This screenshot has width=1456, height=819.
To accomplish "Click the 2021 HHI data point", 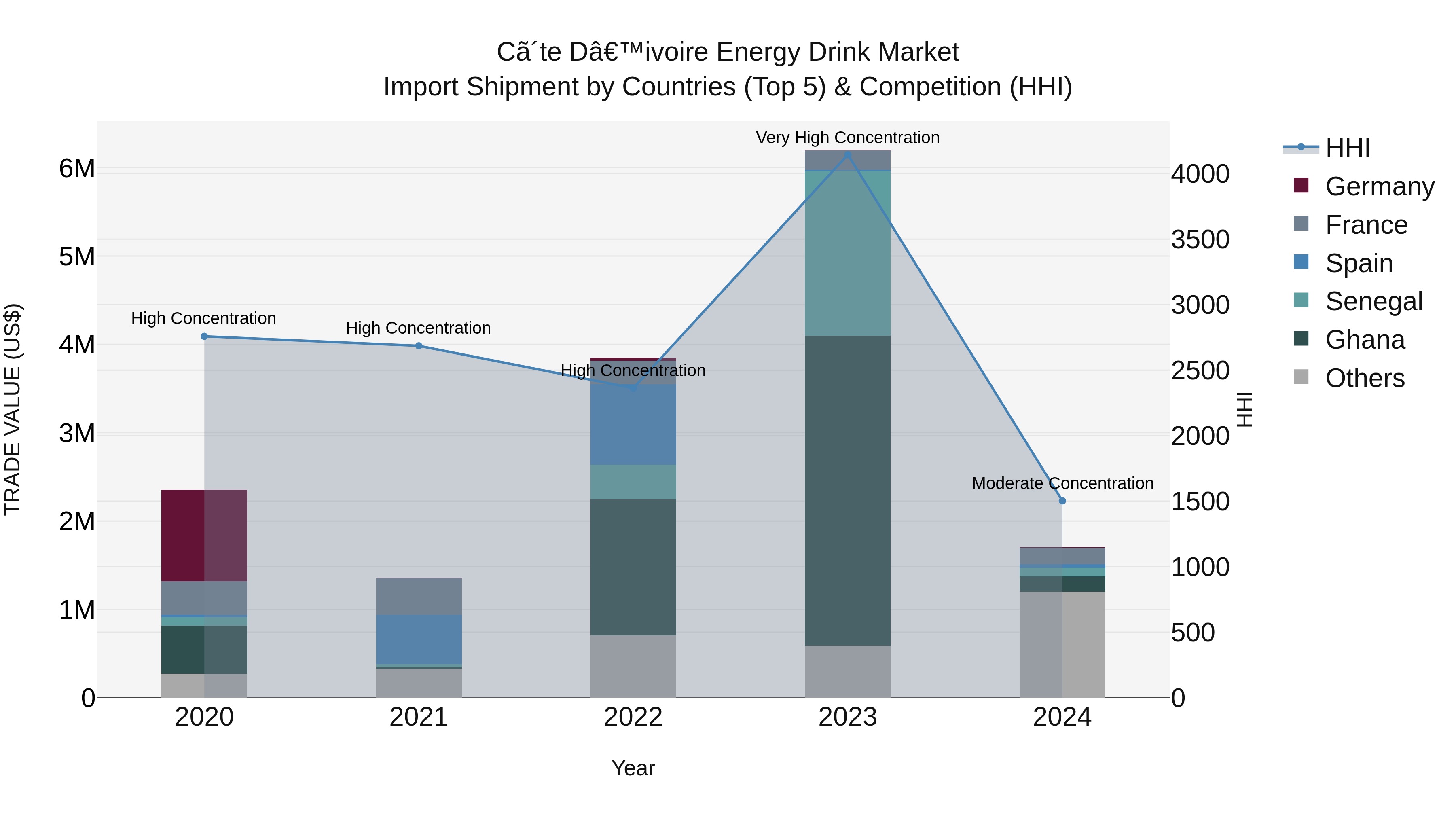I will pos(419,346).
